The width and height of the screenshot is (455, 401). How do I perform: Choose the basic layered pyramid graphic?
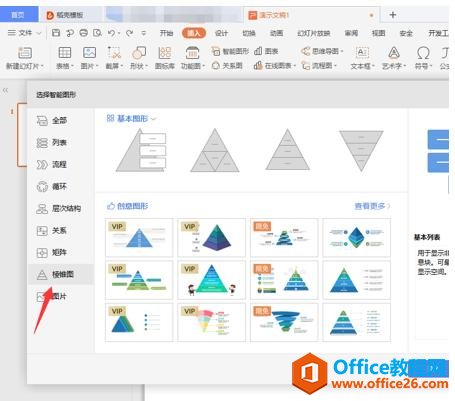(288, 150)
